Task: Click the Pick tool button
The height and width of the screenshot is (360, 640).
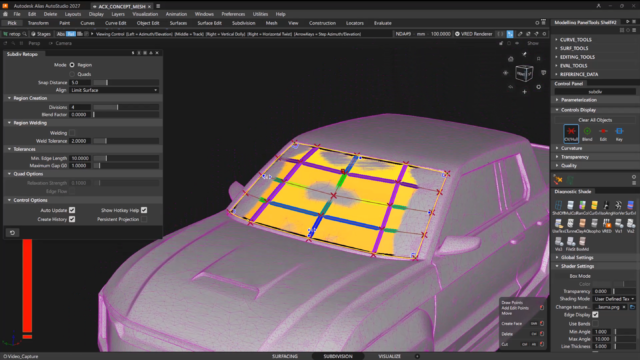Action: (x=12, y=23)
